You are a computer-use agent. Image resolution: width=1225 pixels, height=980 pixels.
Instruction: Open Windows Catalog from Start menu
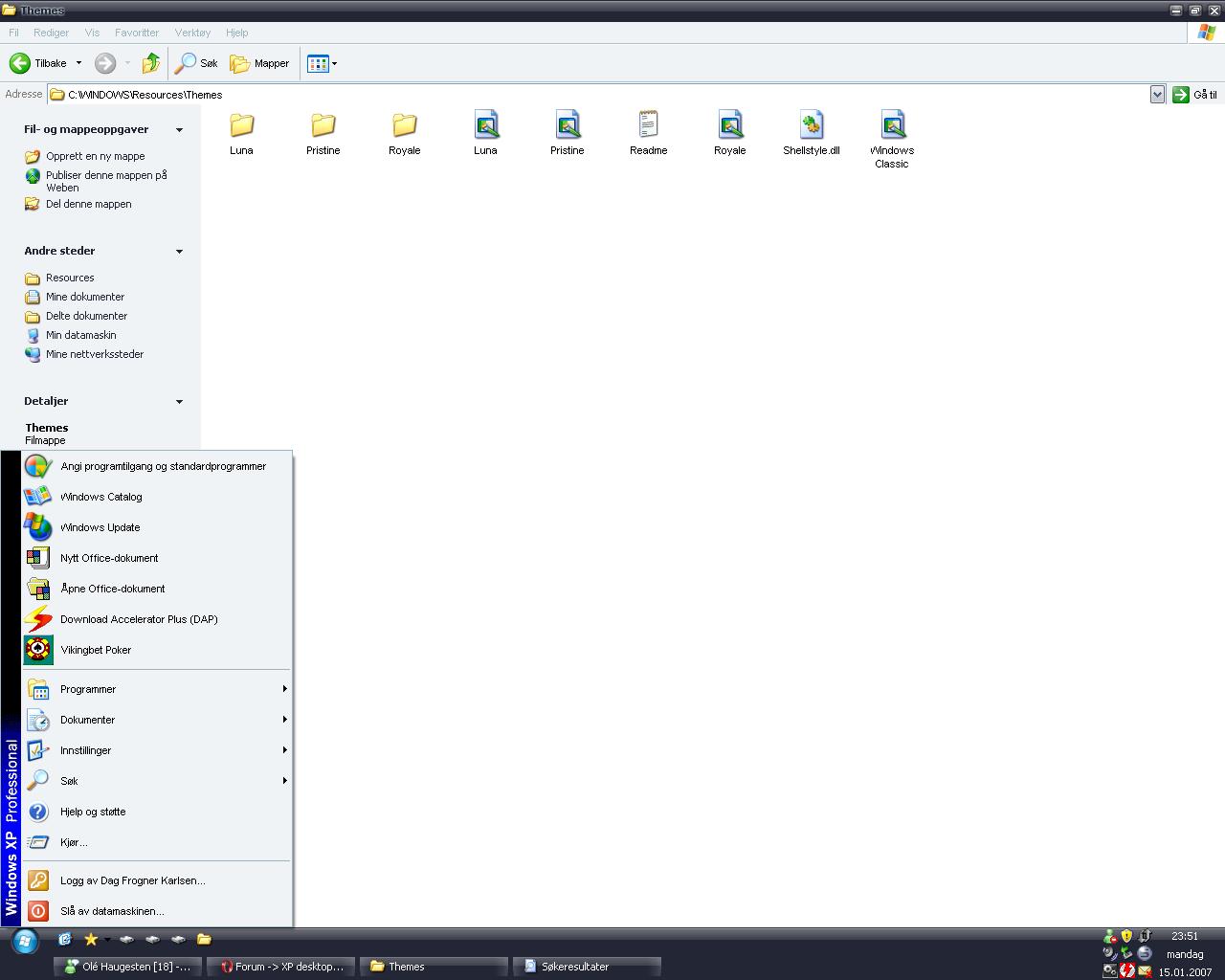(157, 497)
